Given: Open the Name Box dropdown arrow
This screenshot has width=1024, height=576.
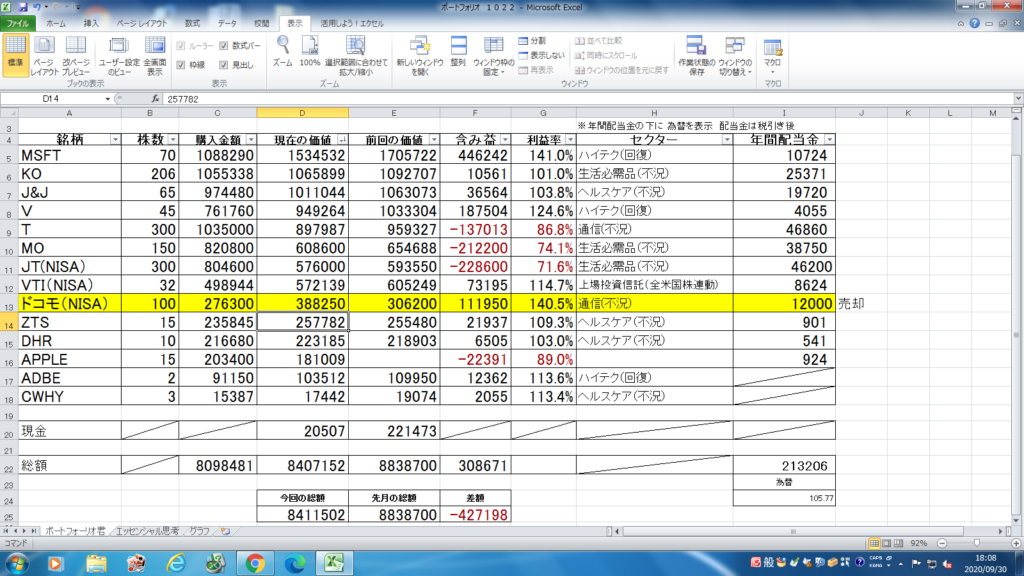Looking at the screenshot, I should coord(108,99).
